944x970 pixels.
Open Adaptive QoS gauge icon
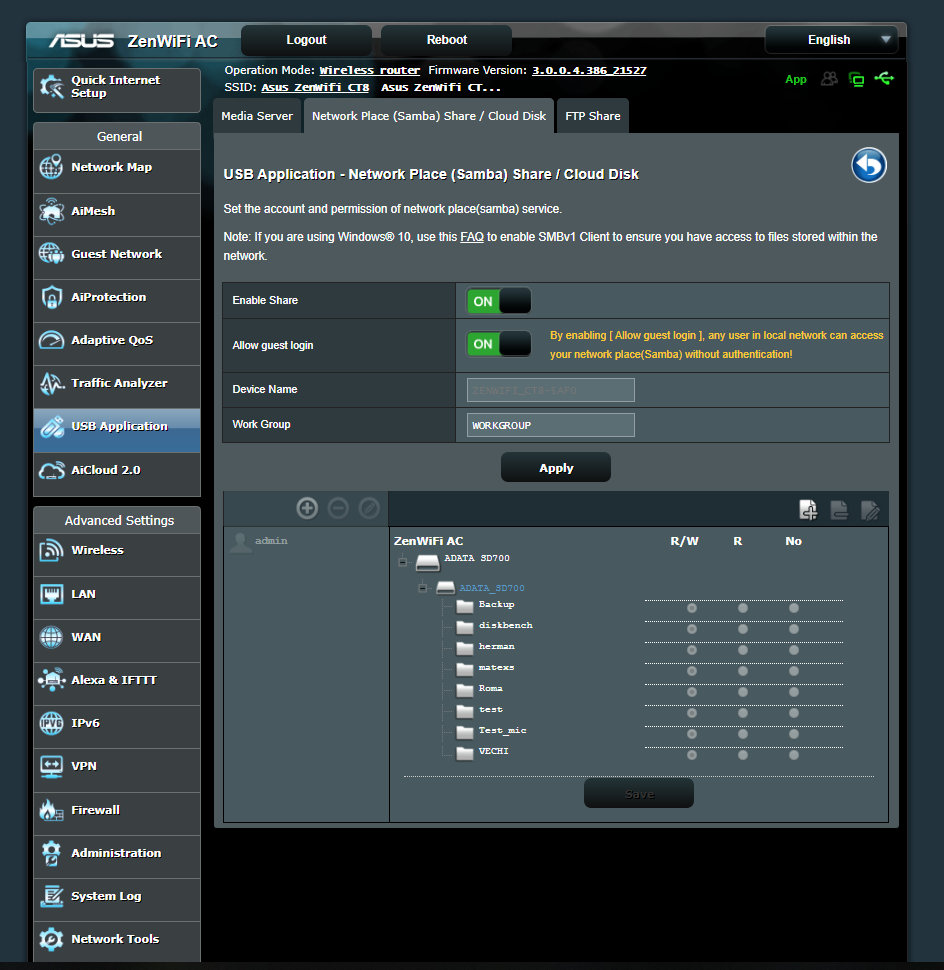51,340
